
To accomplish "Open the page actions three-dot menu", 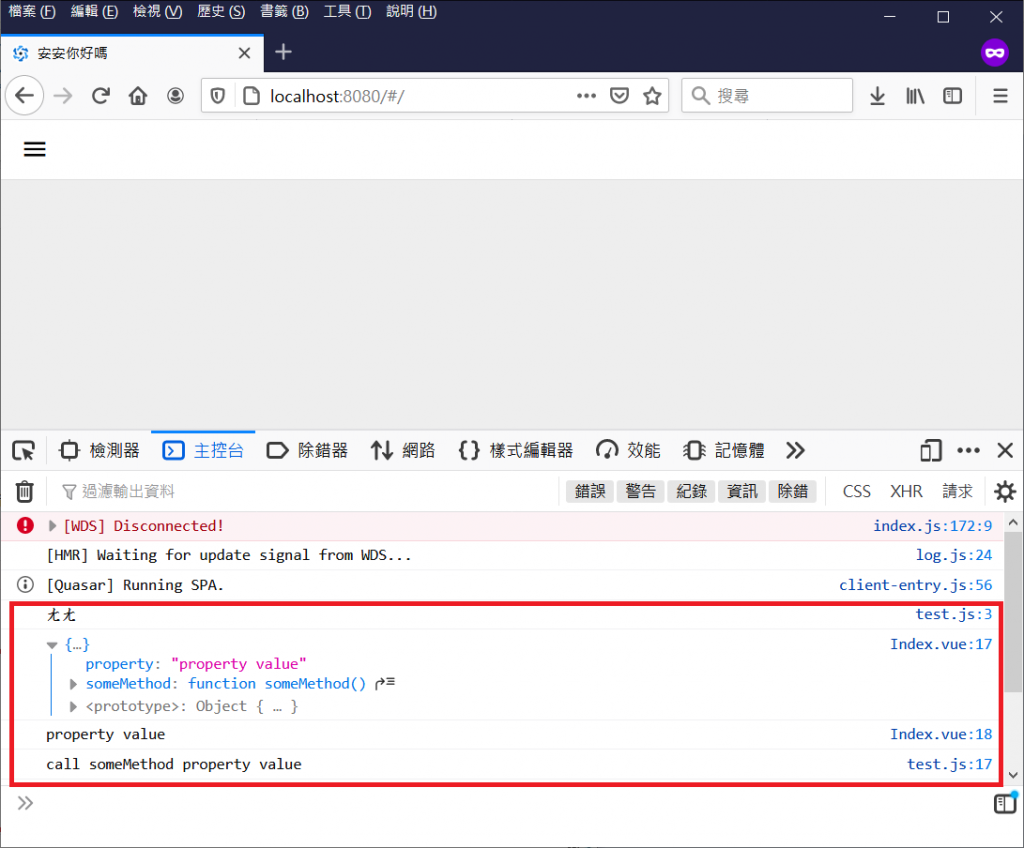I will click(x=586, y=96).
